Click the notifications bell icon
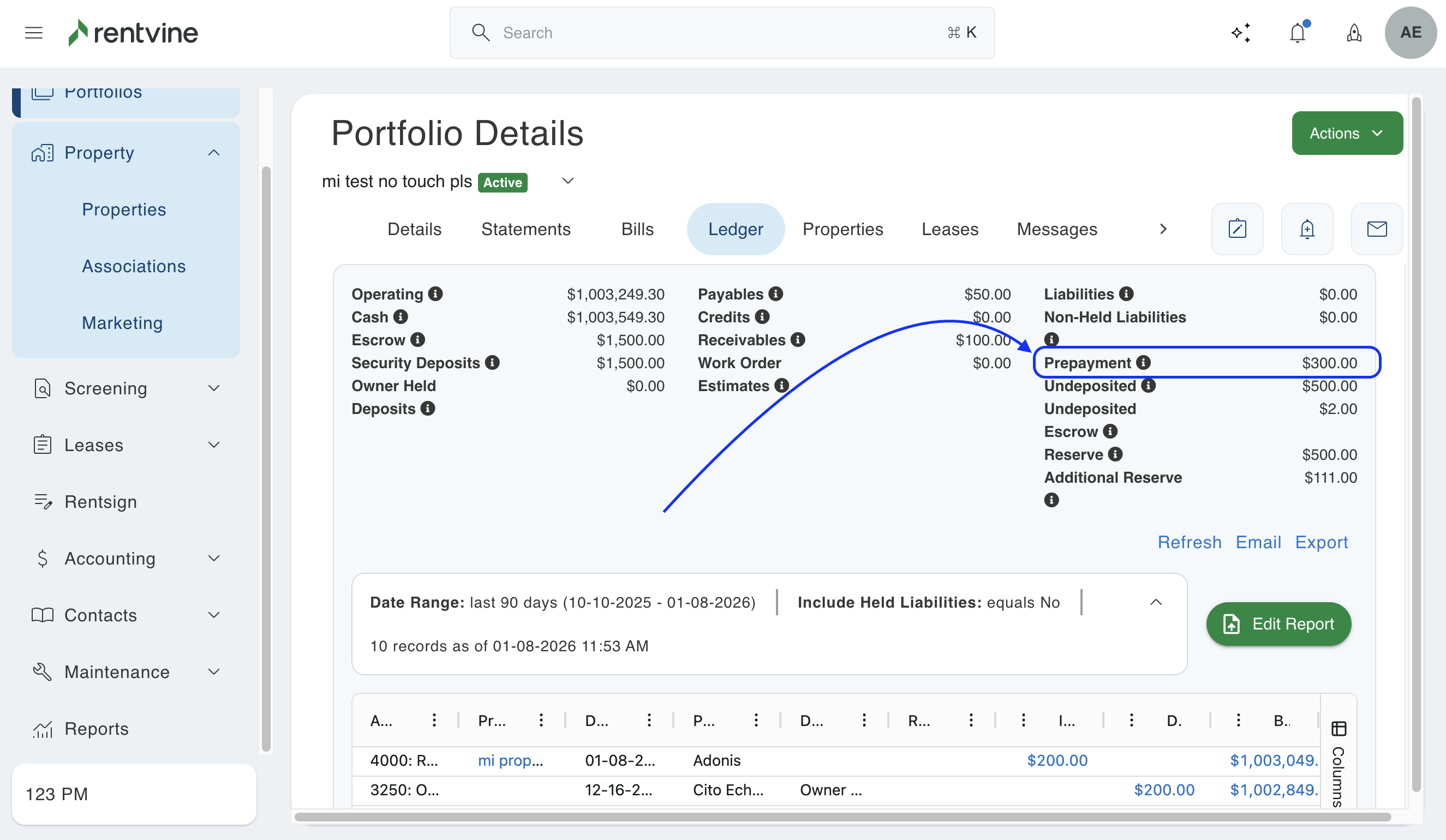This screenshot has height=840, width=1446. tap(1297, 33)
